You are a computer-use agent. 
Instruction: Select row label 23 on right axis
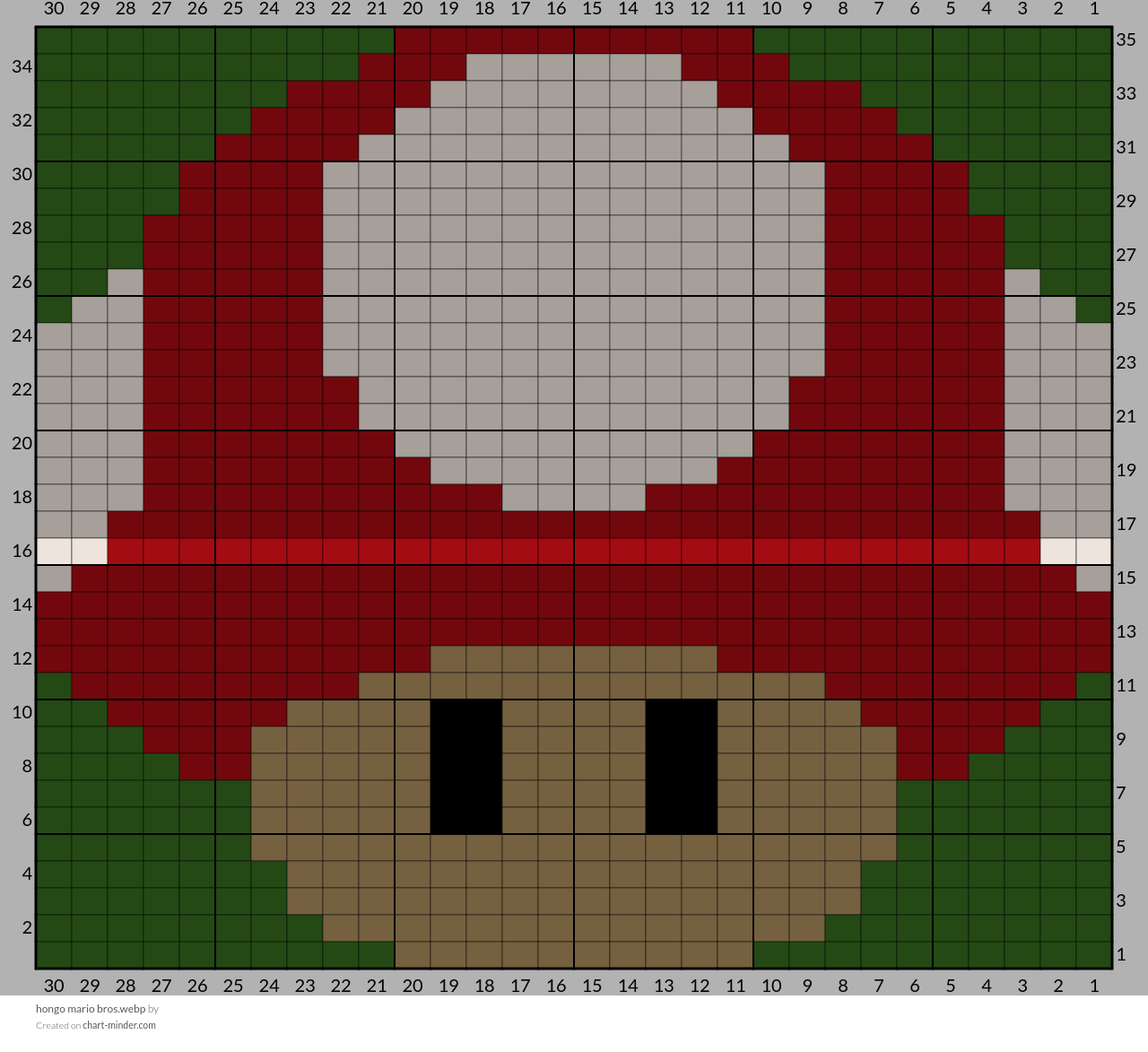point(1126,362)
